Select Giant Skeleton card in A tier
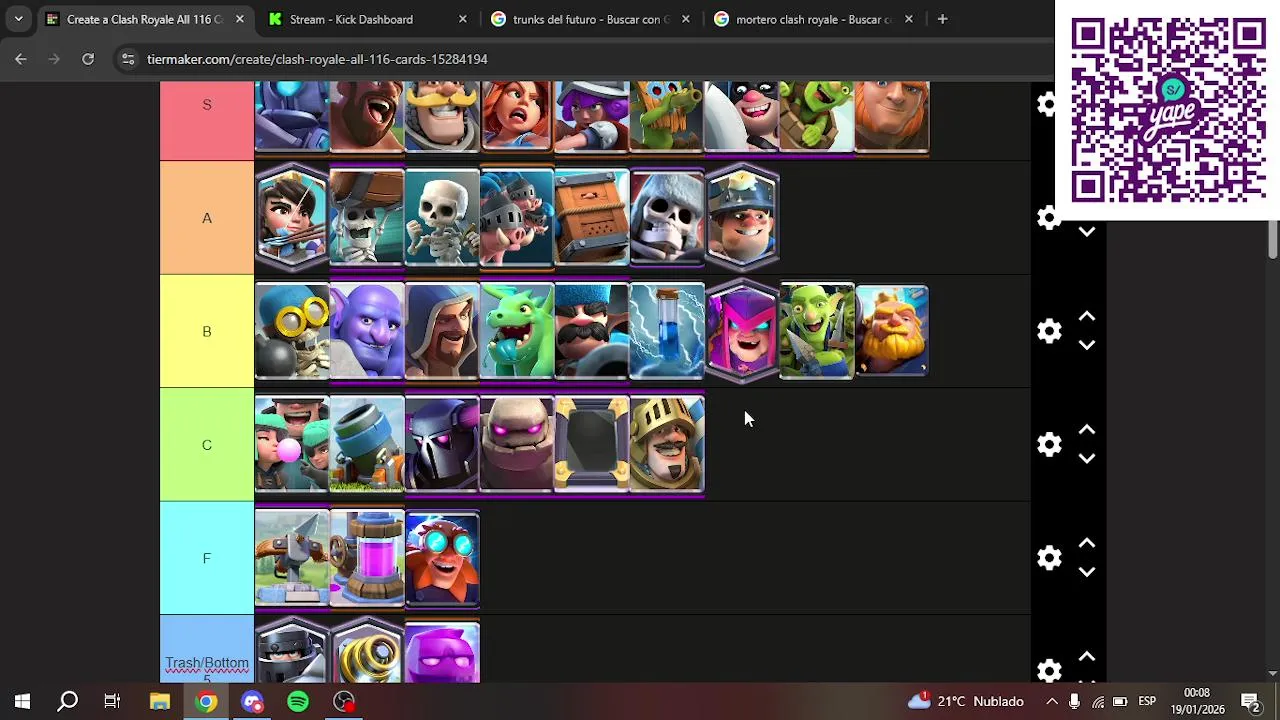This screenshot has height=720, width=1280. (x=667, y=218)
